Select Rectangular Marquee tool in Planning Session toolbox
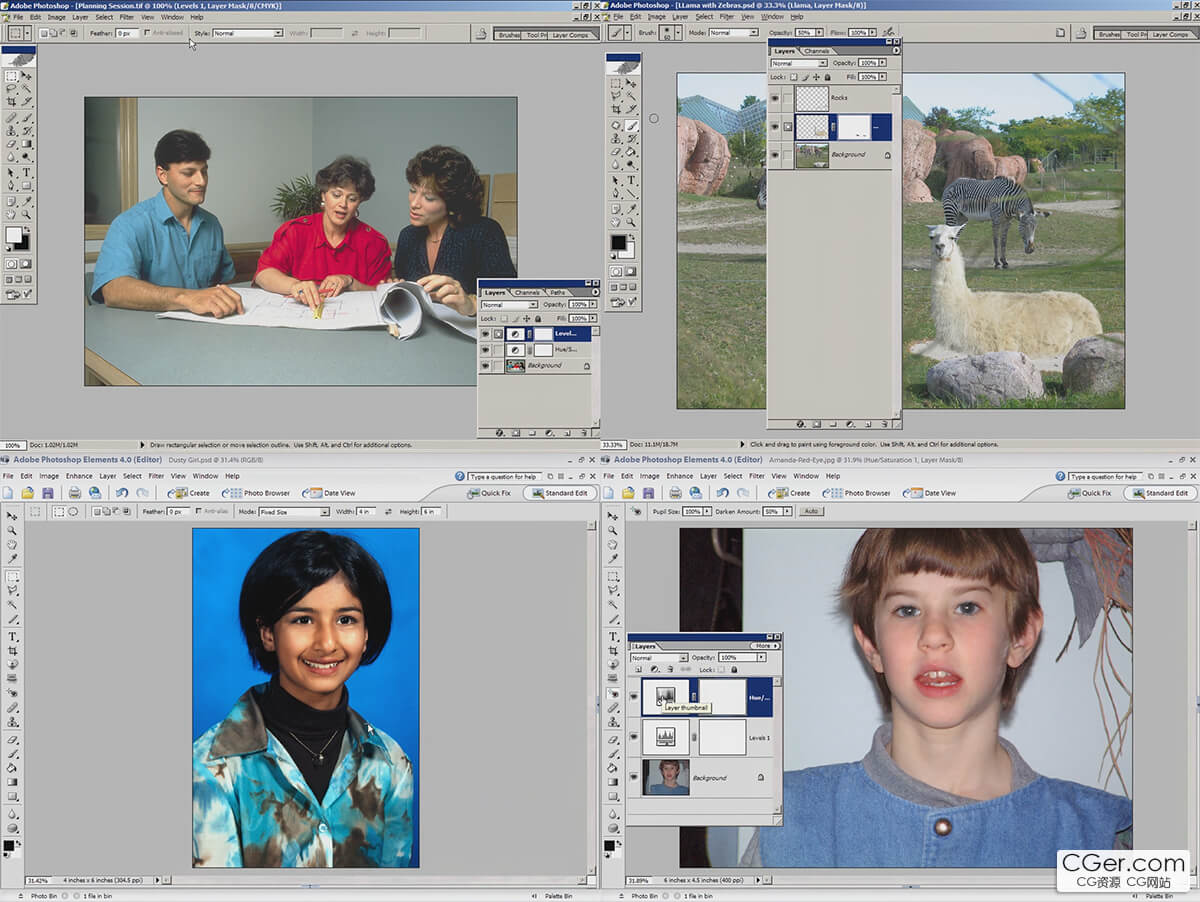 click(11, 76)
